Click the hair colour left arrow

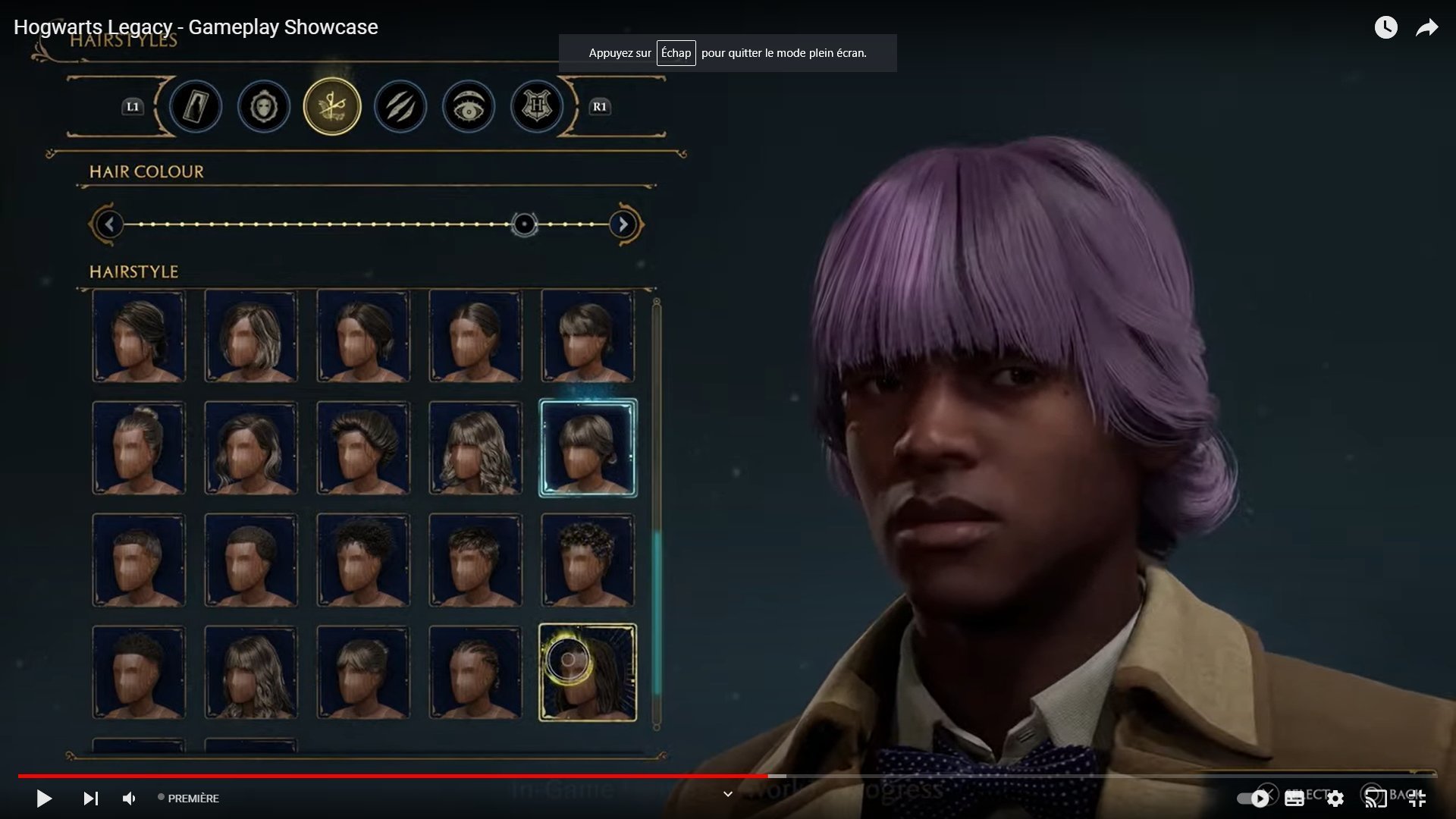coord(109,224)
